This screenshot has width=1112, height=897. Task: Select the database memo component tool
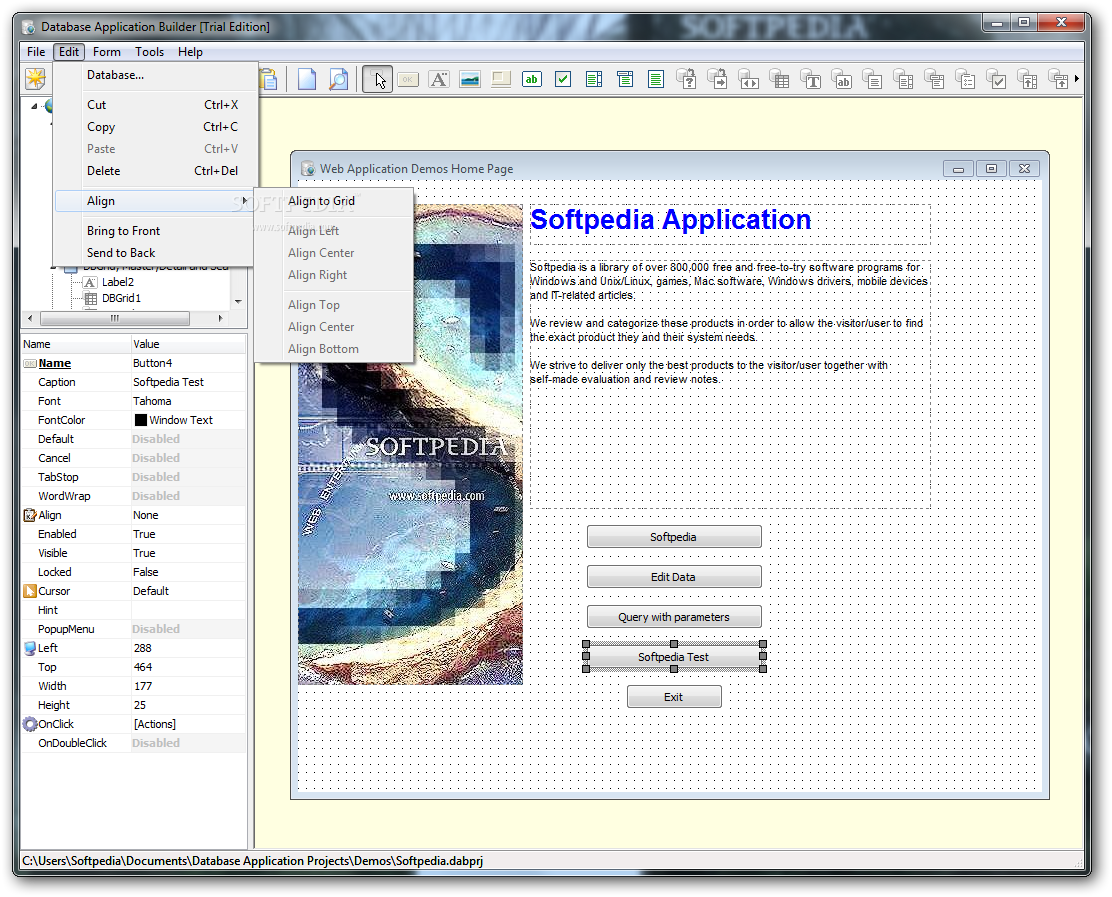pos(873,79)
